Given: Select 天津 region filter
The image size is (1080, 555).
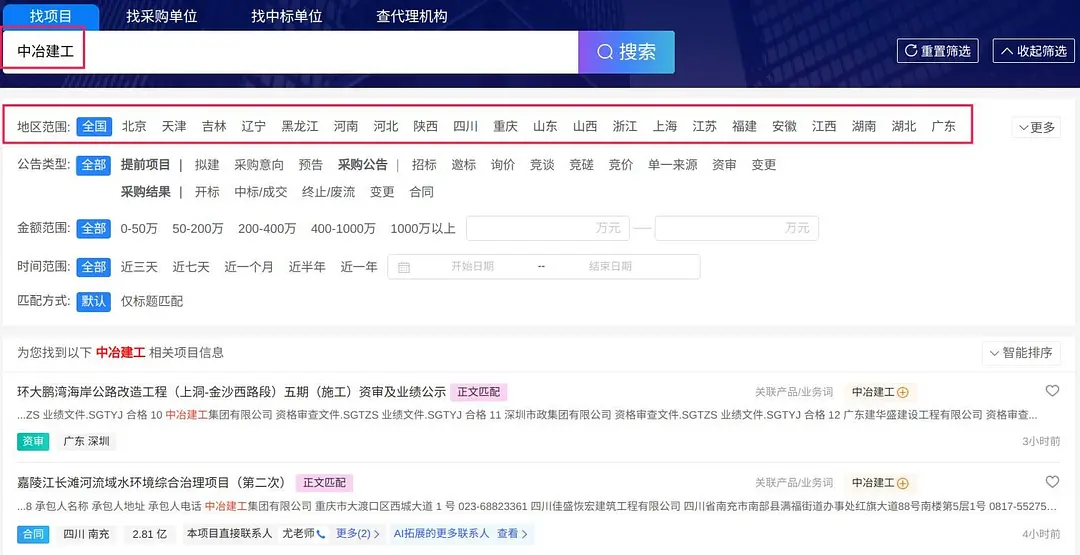Looking at the screenshot, I should (x=174, y=127).
